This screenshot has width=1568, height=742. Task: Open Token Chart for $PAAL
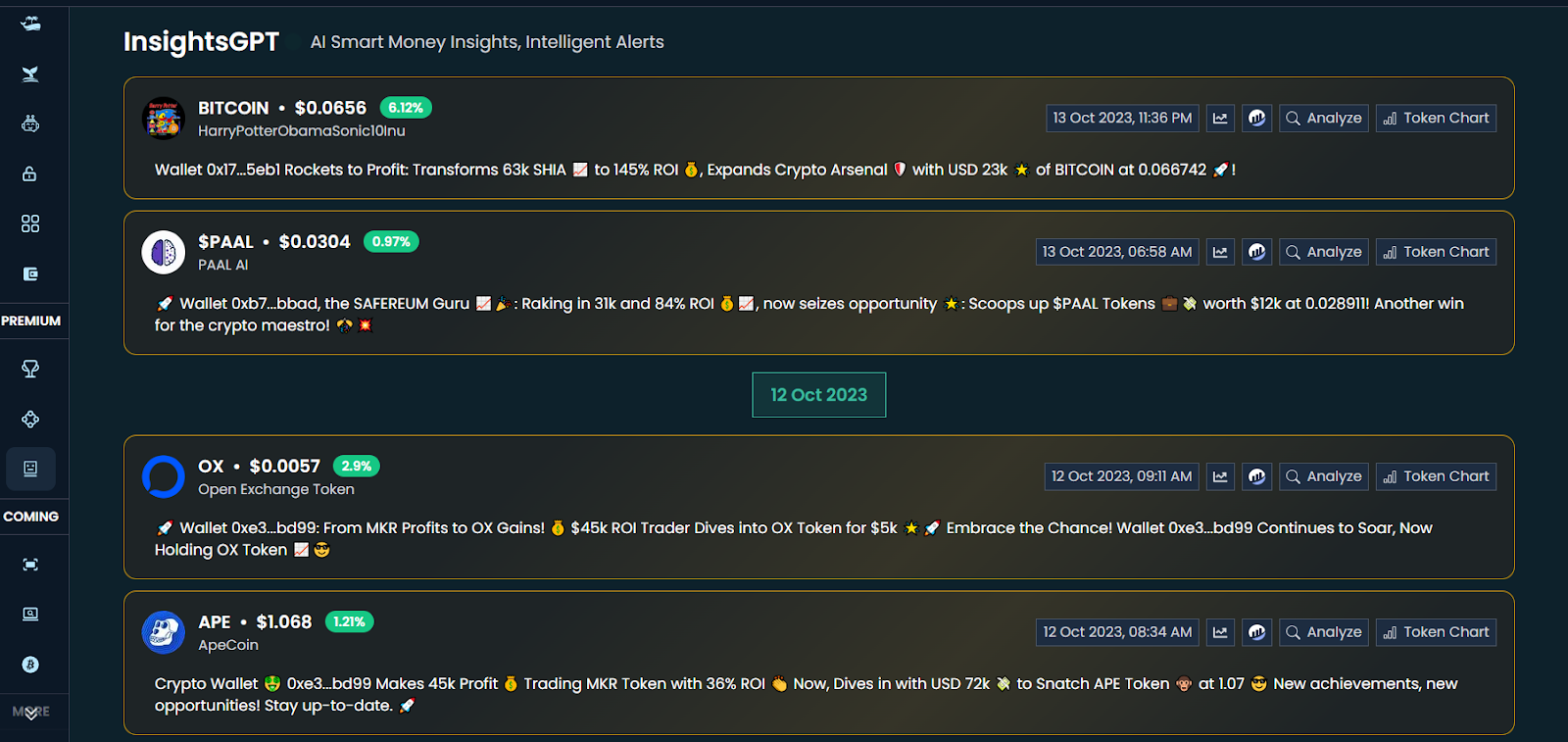1436,252
